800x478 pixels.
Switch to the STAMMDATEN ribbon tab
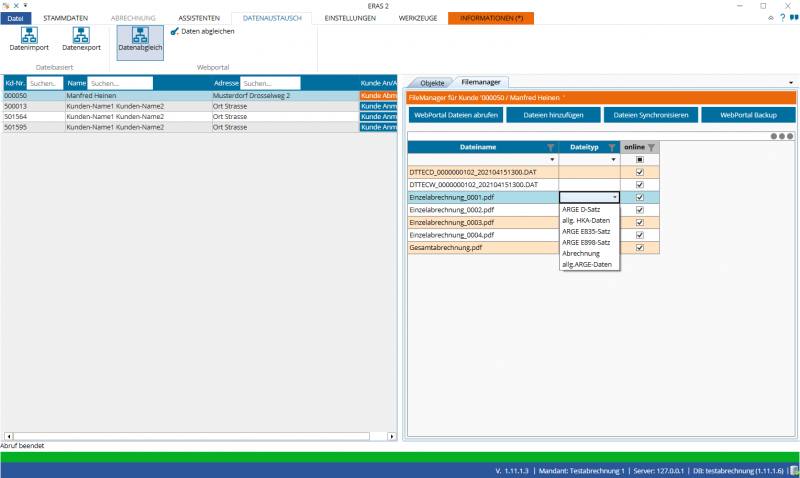tap(65, 18)
